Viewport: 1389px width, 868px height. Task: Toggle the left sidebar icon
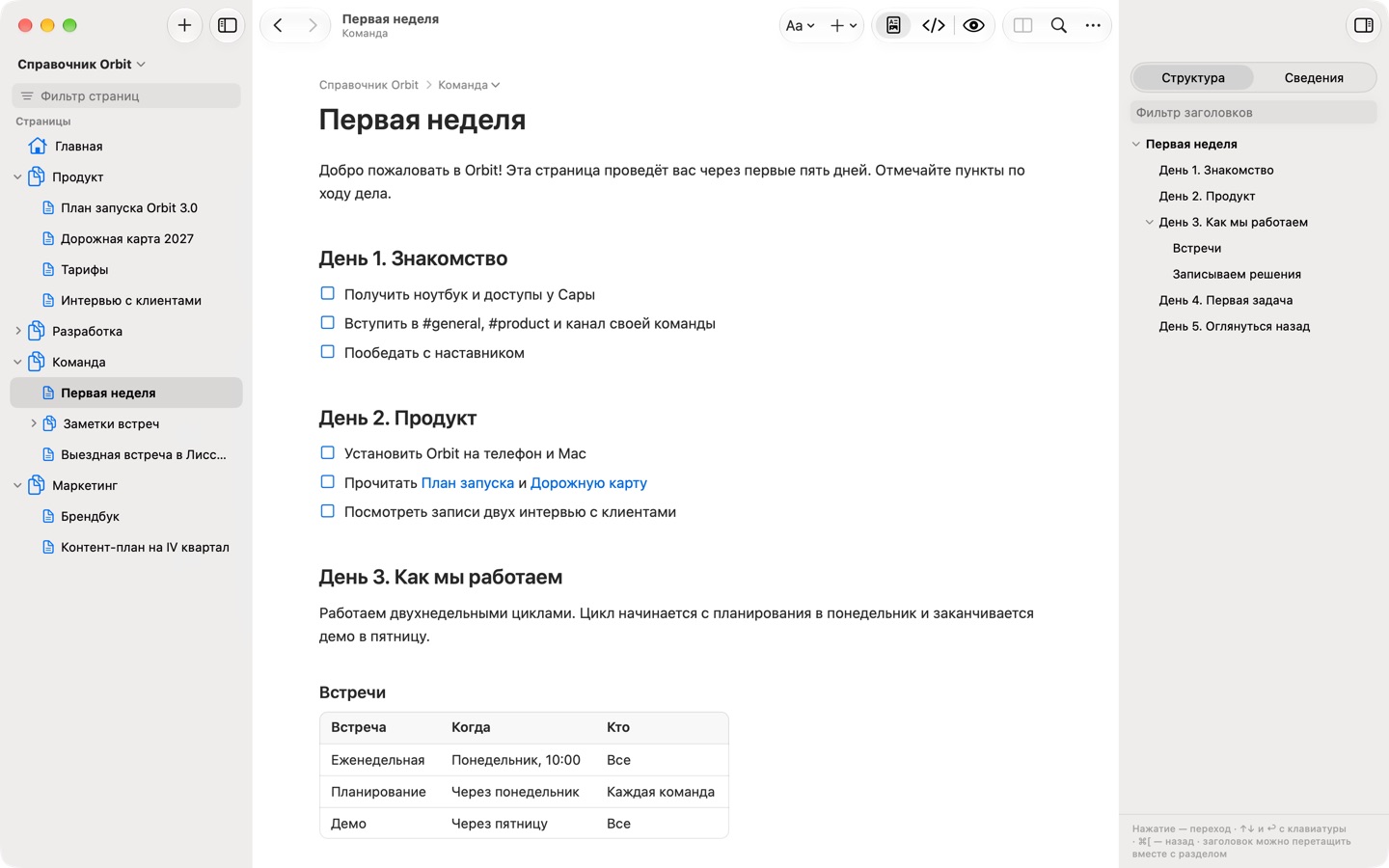point(228,25)
